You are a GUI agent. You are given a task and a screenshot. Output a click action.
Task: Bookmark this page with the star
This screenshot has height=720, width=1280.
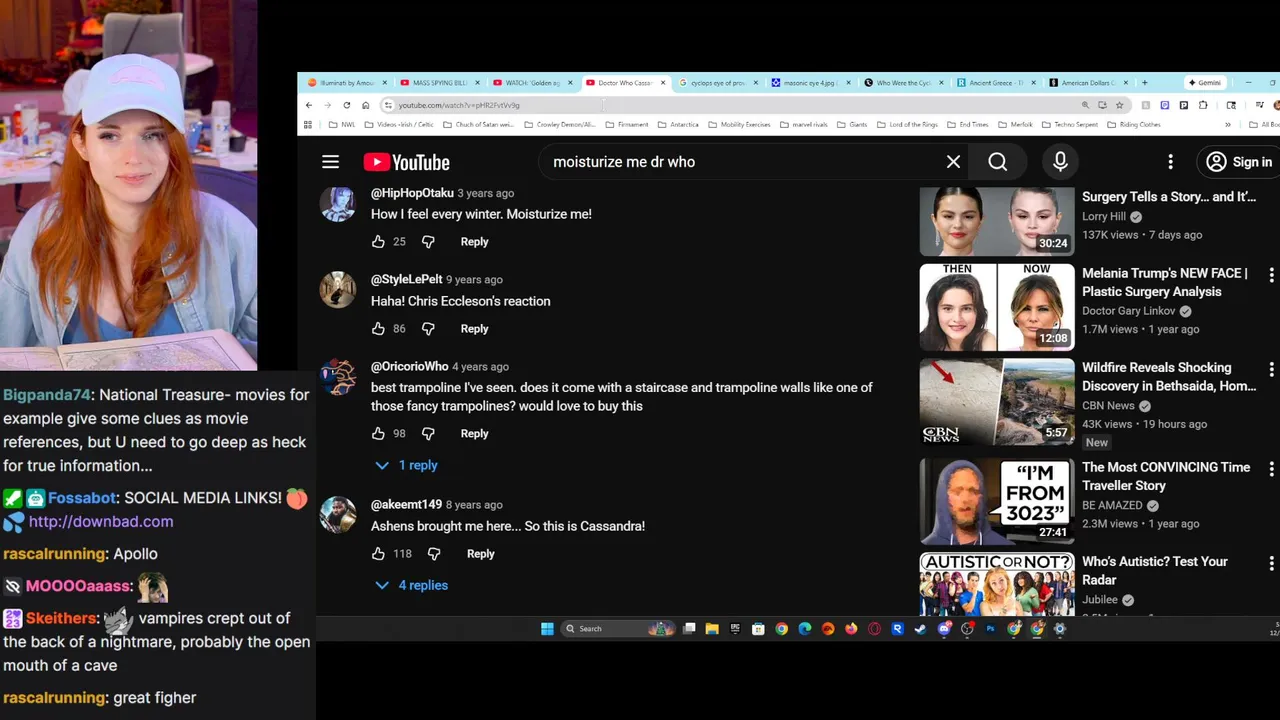1119,105
